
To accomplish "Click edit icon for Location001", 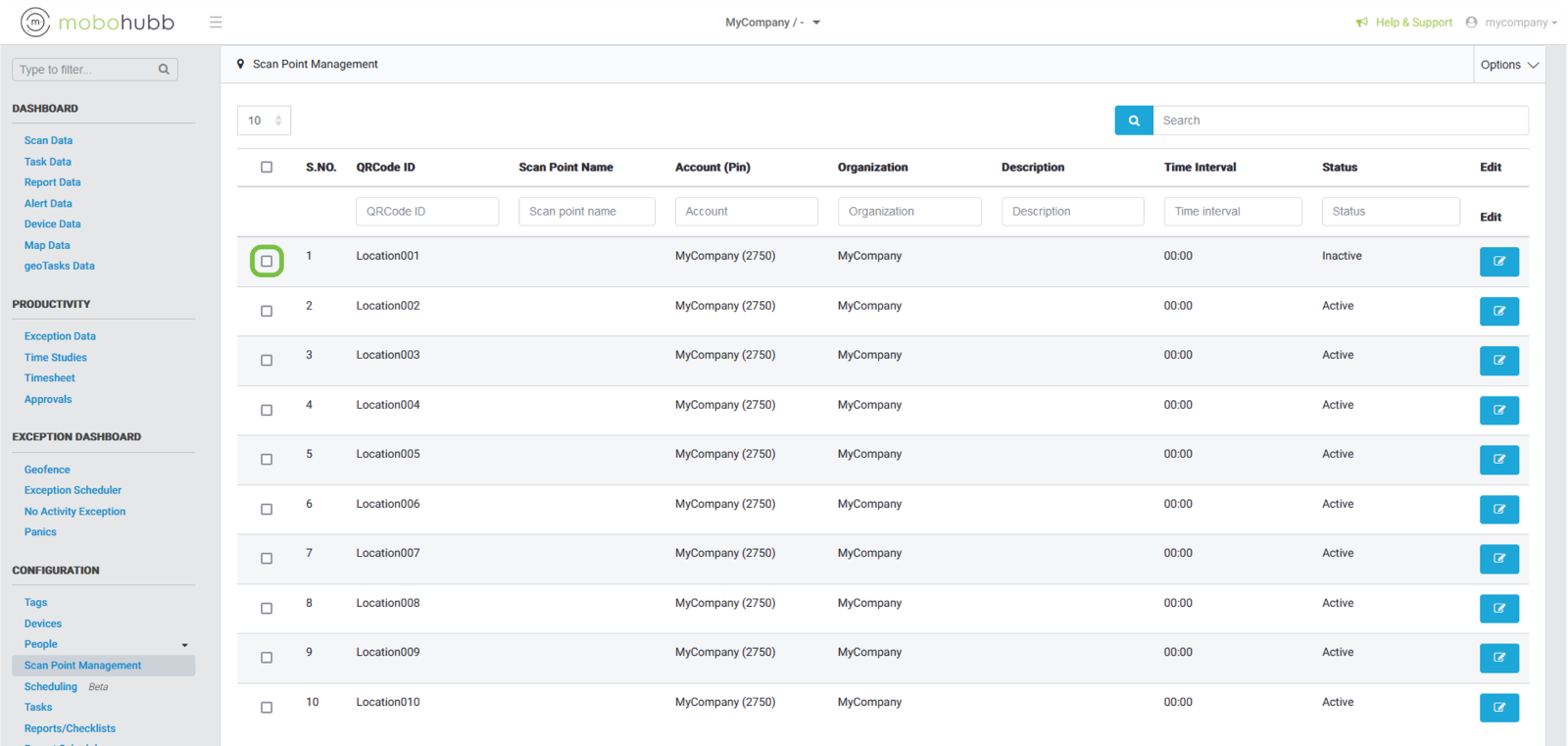I will click(x=1498, y=262).
